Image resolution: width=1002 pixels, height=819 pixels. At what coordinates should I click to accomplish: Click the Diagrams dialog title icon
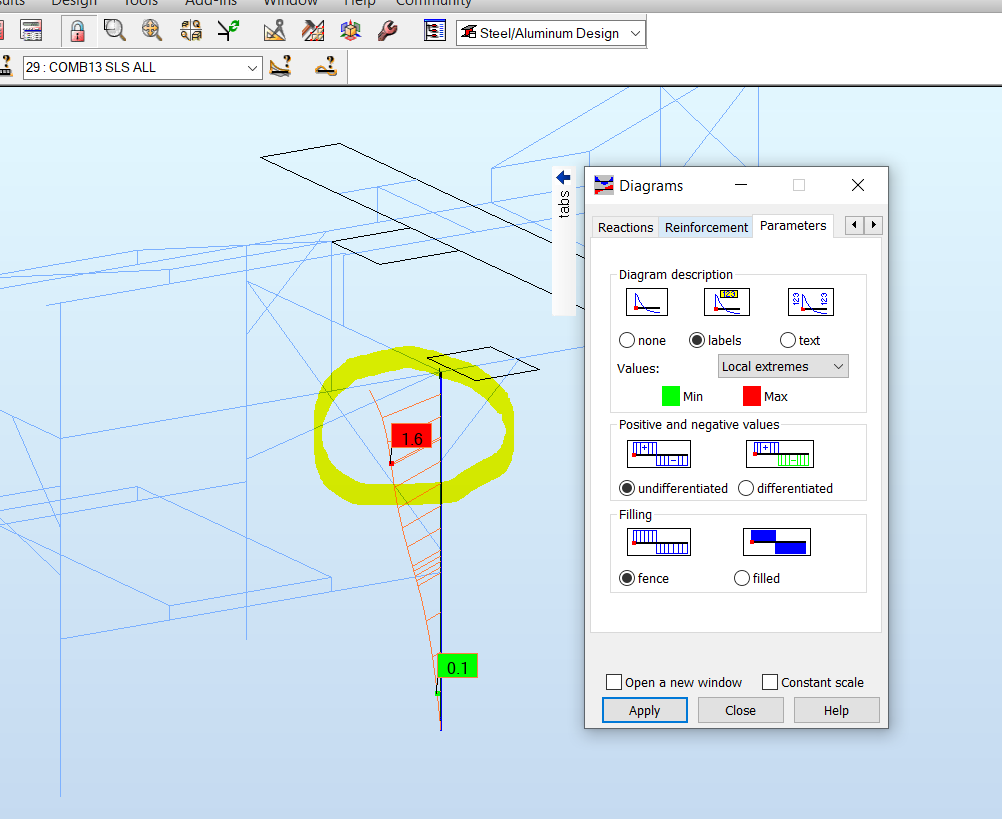click(603, 185)
